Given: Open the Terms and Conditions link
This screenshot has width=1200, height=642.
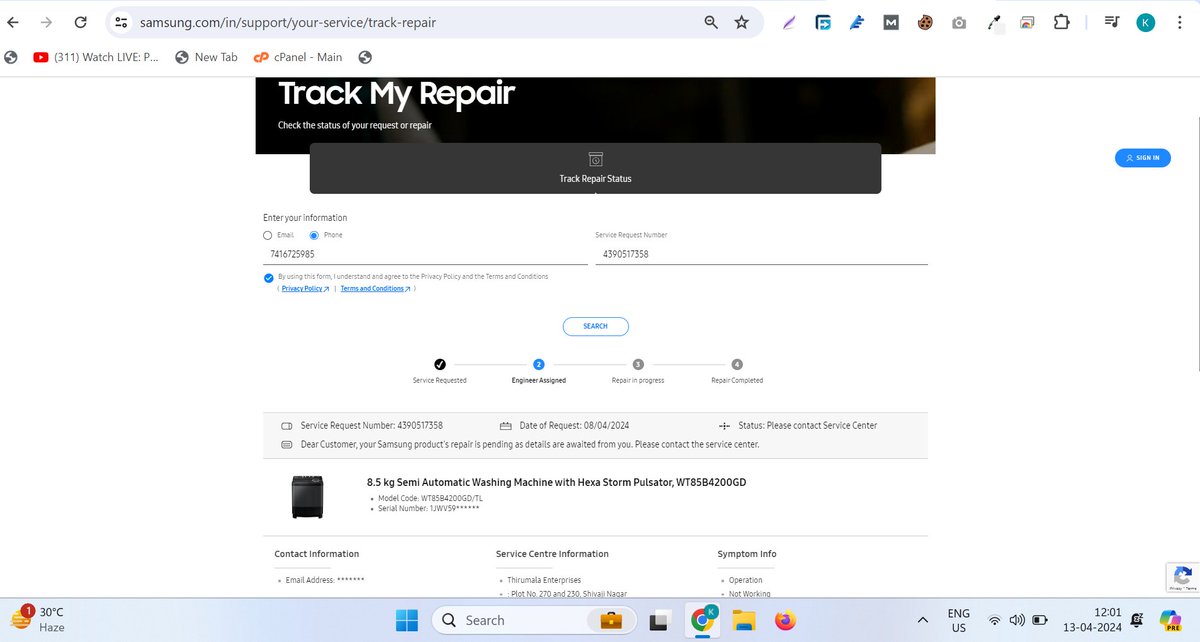Looking at the screenshot, I should pyautogui.click(x=376, y=288).
